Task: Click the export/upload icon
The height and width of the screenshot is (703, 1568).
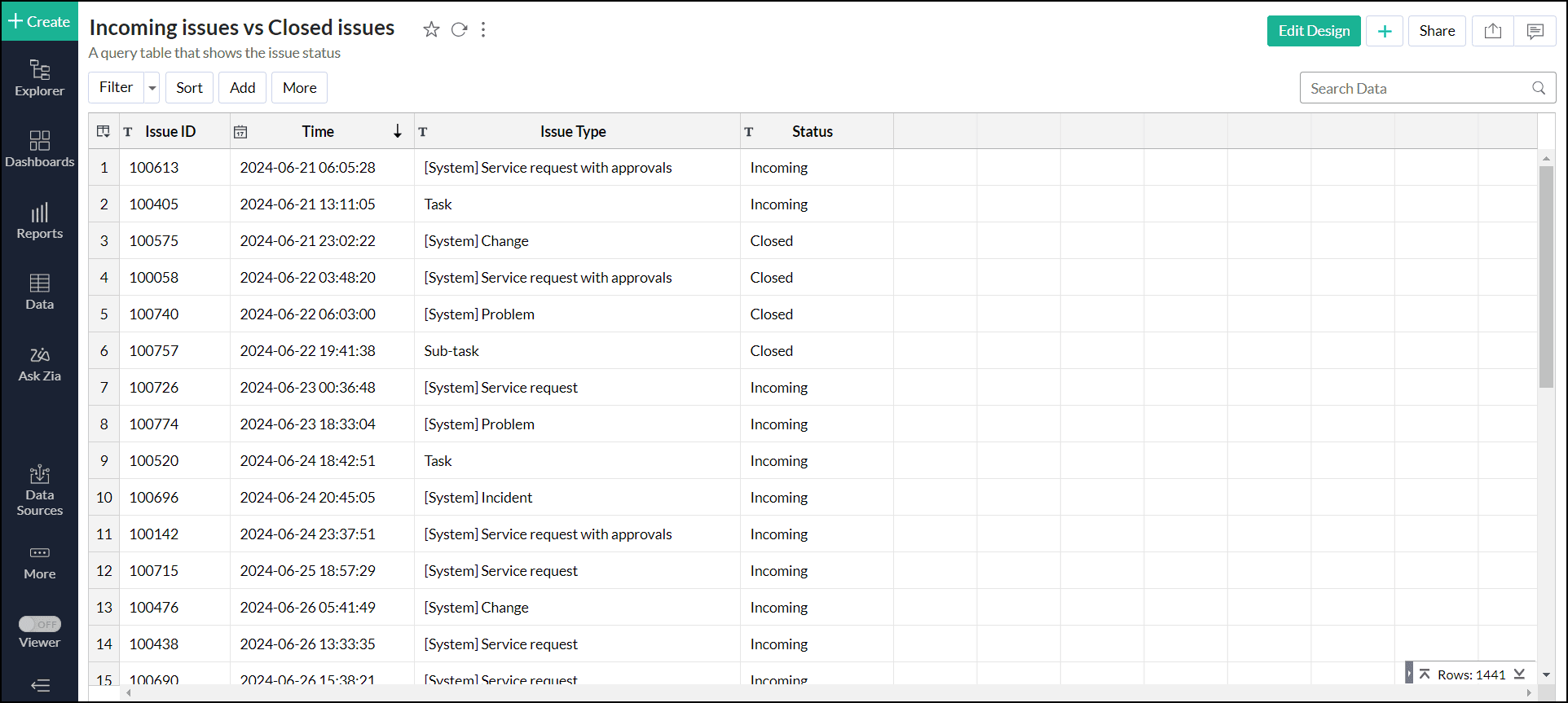Action: coord(1492,31)
